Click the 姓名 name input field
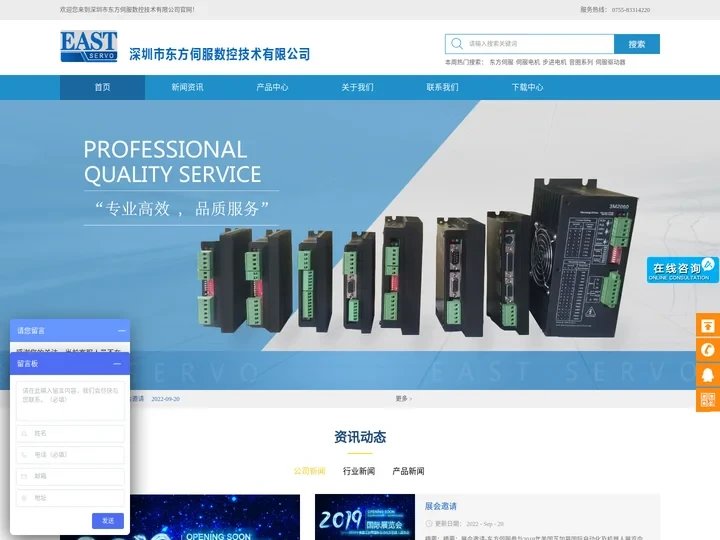The height and width of the screenshot is (540, 720). pos(70,433)
